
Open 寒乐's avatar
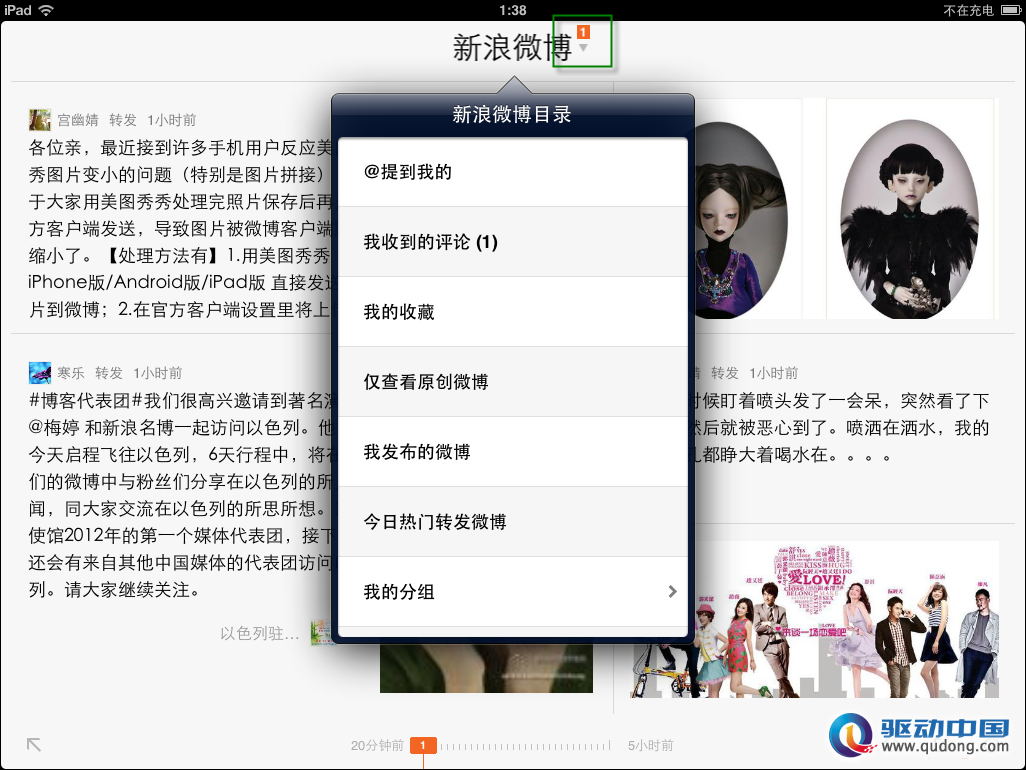click(x=40, y=373)
